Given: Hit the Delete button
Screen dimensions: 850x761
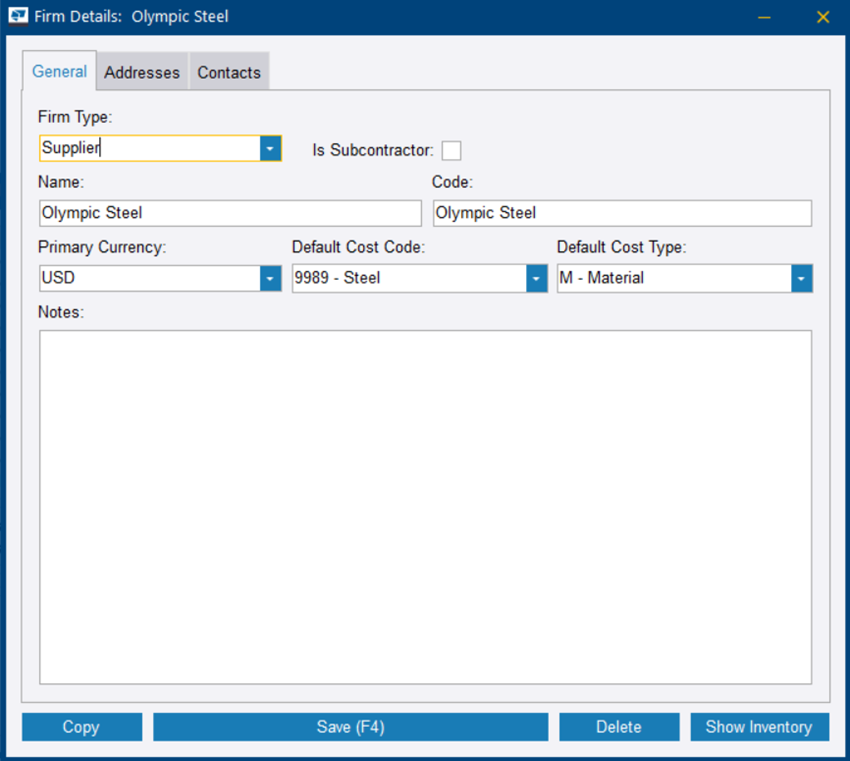Looking at the screenshot, I should click(x=618, y=727).
